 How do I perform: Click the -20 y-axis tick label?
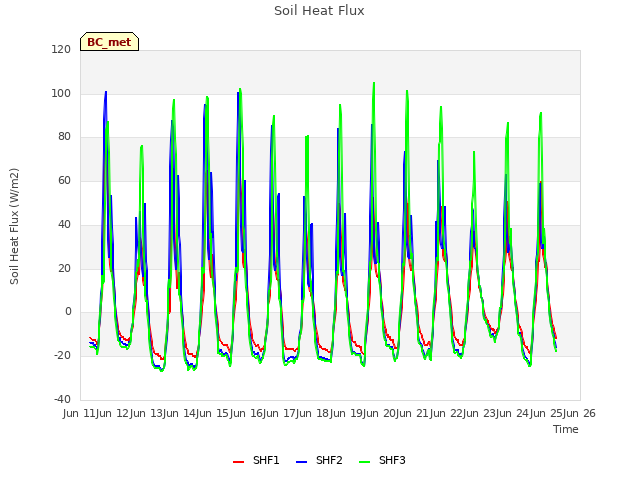click(x=62, y=356)
